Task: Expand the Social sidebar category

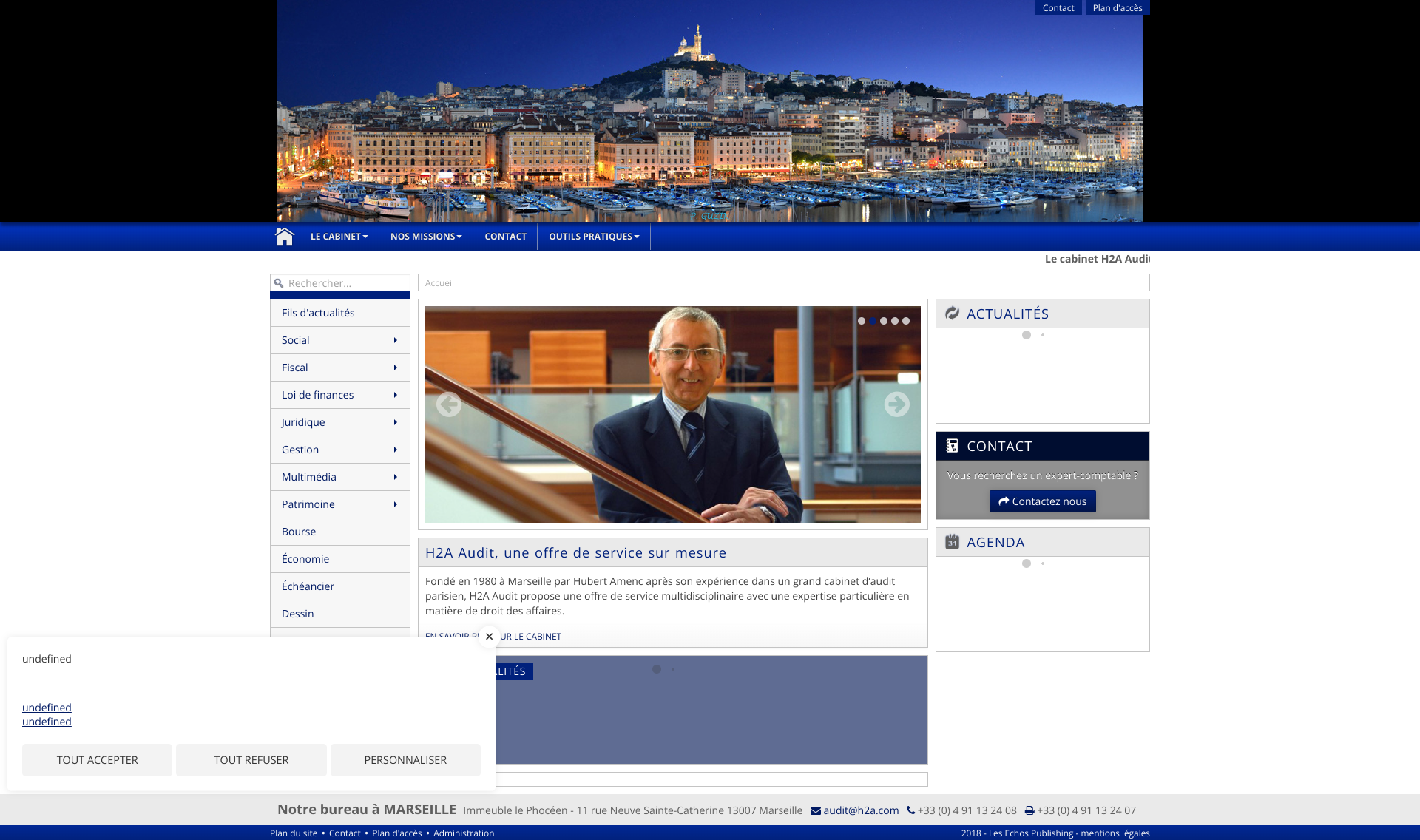Action: 340,340
